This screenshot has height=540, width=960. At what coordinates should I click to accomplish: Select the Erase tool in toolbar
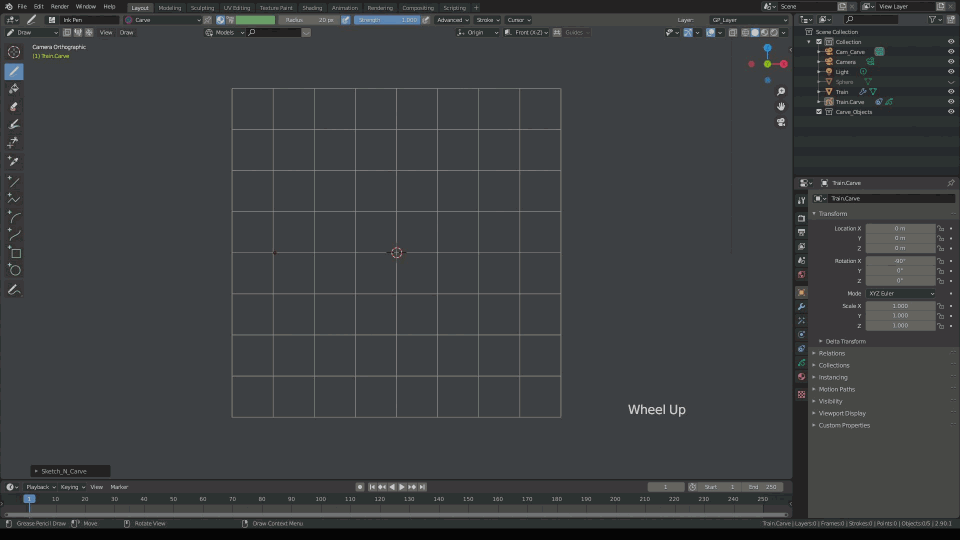click(x=14, y=106)
